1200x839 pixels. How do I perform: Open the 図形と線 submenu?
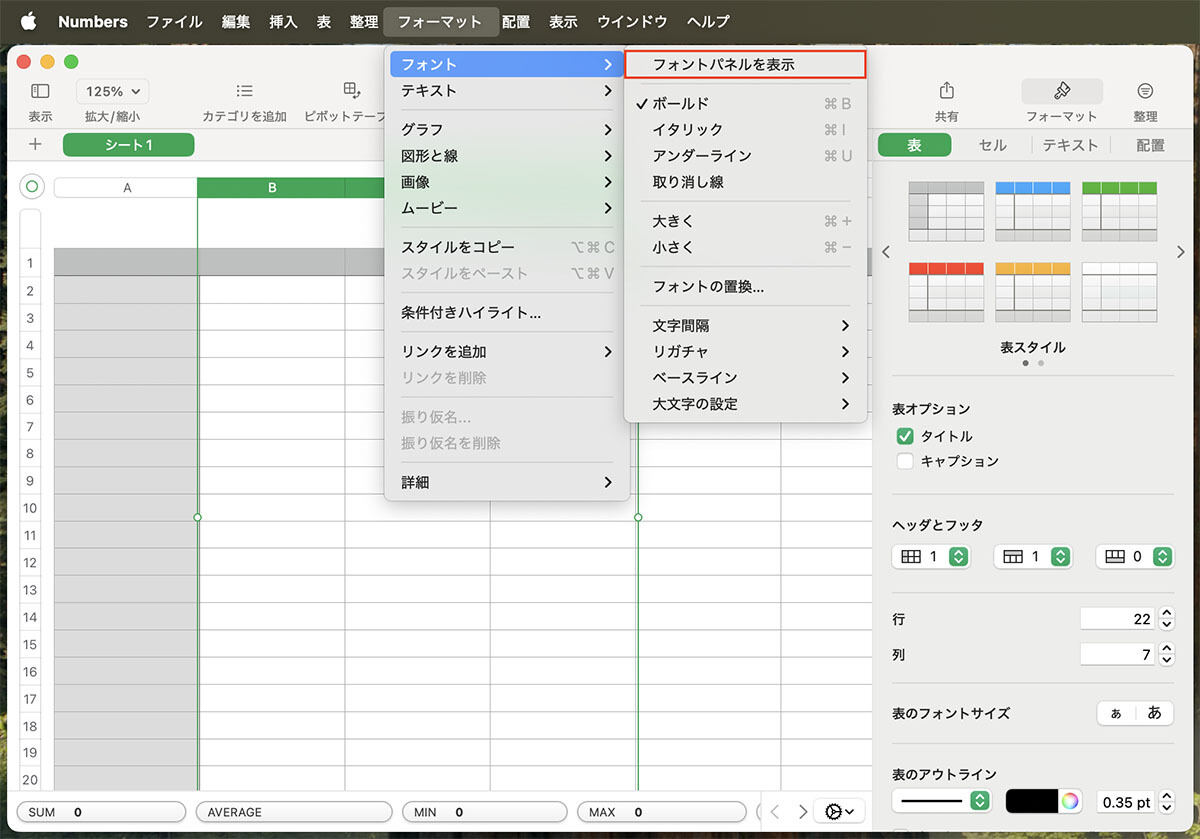point(507,156)
